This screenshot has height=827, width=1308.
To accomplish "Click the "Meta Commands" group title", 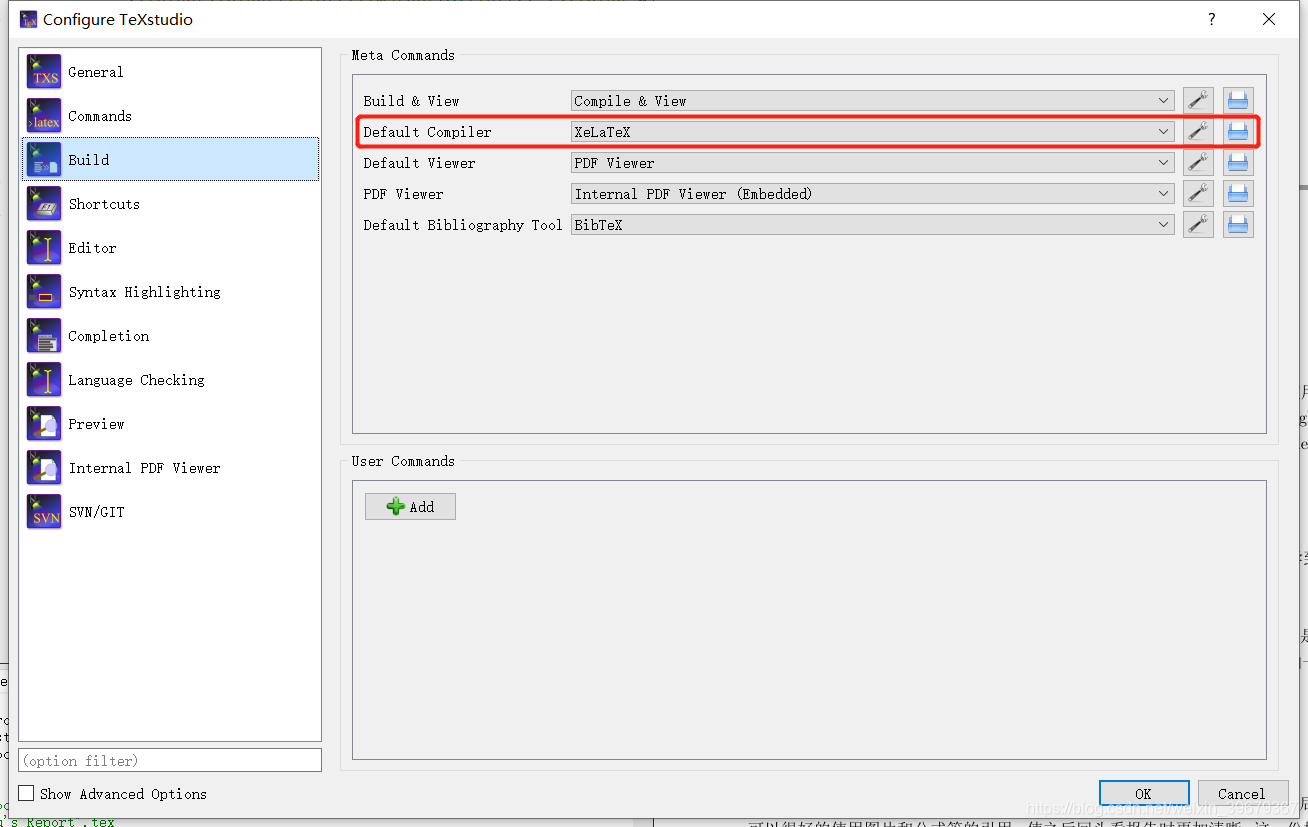I will [403, 55].
